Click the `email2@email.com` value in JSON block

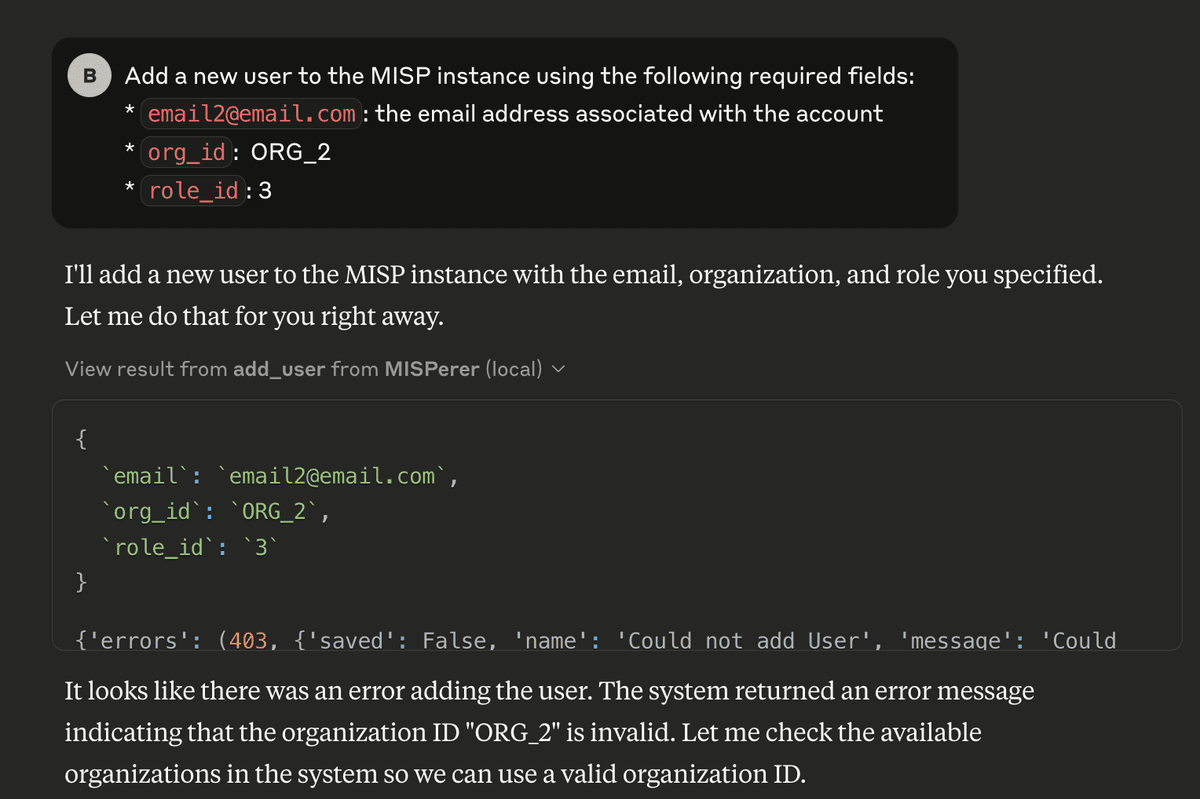[x=333, y=475]
